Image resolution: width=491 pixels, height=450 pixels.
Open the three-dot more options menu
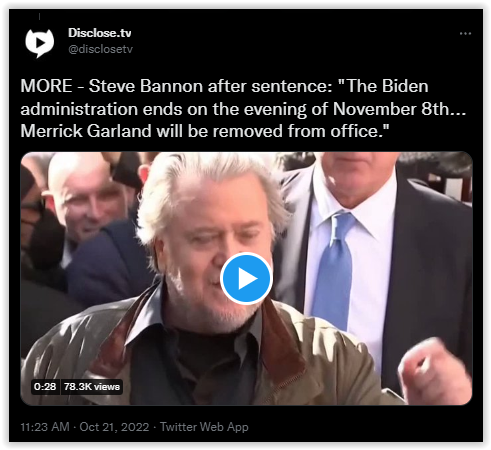465,34
